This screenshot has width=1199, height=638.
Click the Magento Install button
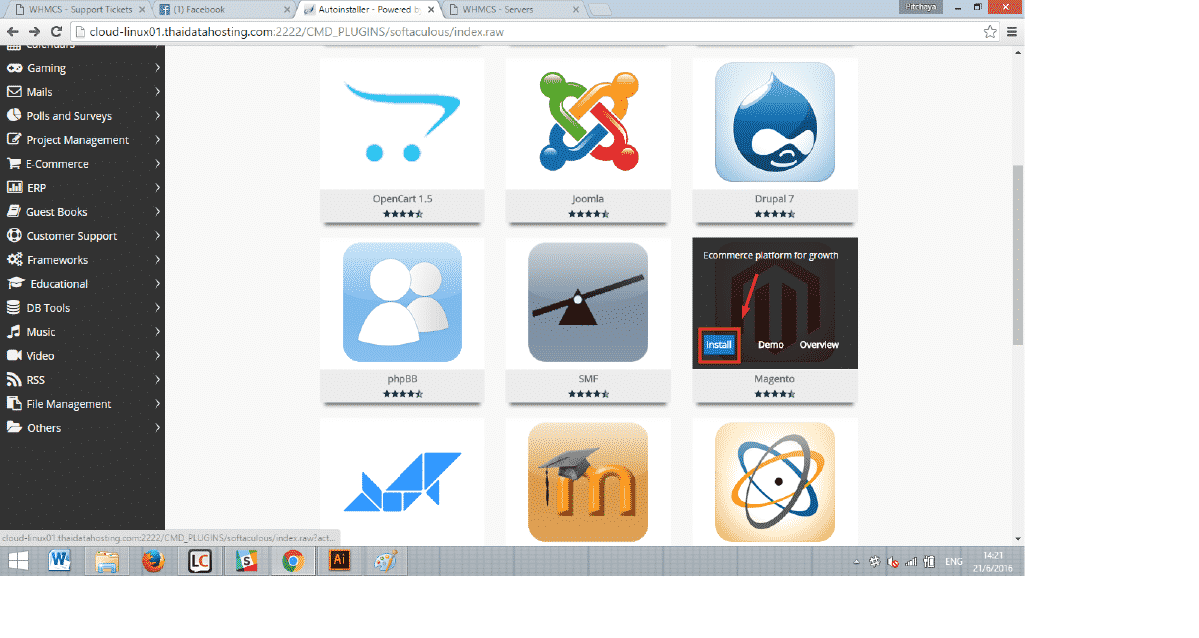point(719,345)
